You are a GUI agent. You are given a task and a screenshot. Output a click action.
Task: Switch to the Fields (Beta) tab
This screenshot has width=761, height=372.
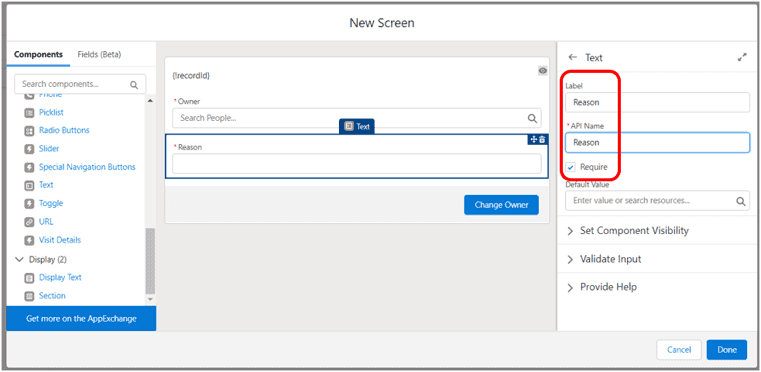click(99, 54)
